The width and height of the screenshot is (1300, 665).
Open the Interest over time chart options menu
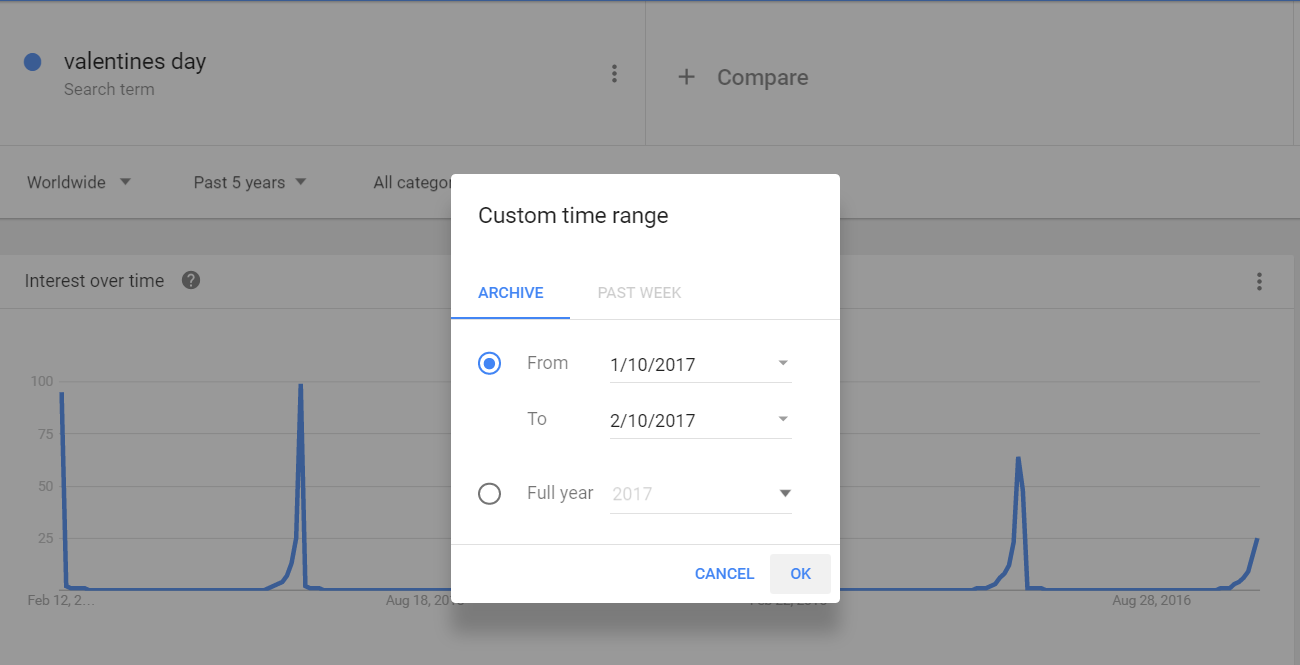(x=1259, y=282)
